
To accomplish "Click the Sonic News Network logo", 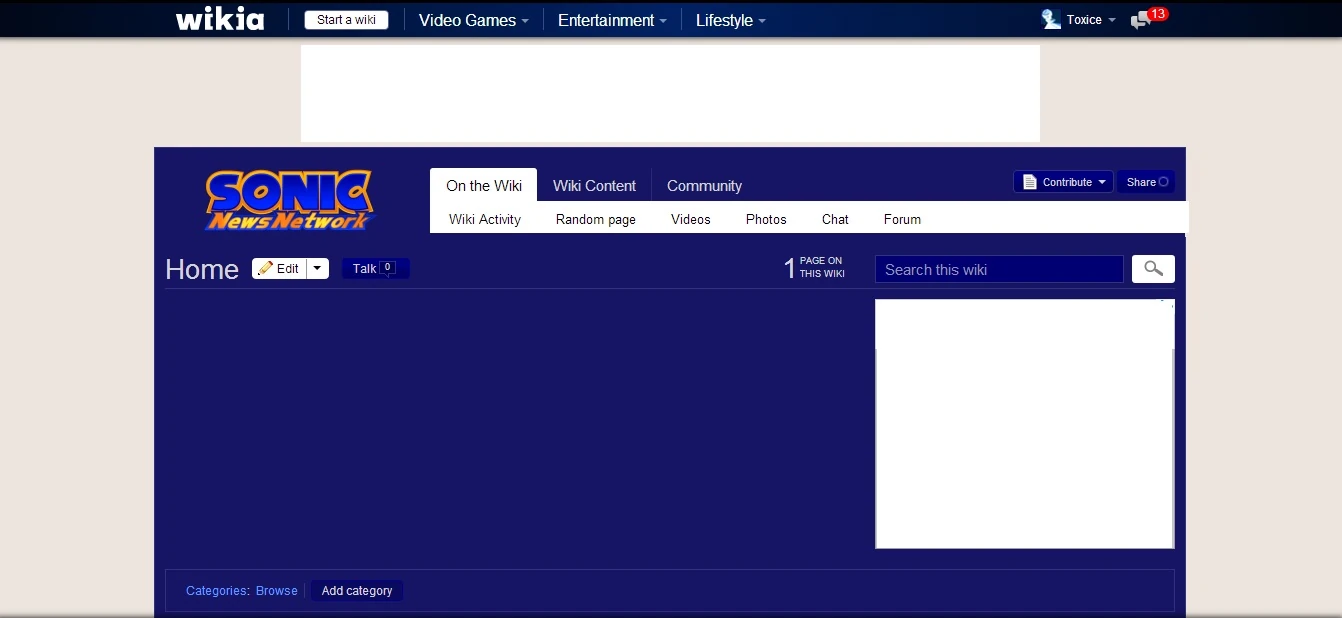I will (x=288, y=200).
